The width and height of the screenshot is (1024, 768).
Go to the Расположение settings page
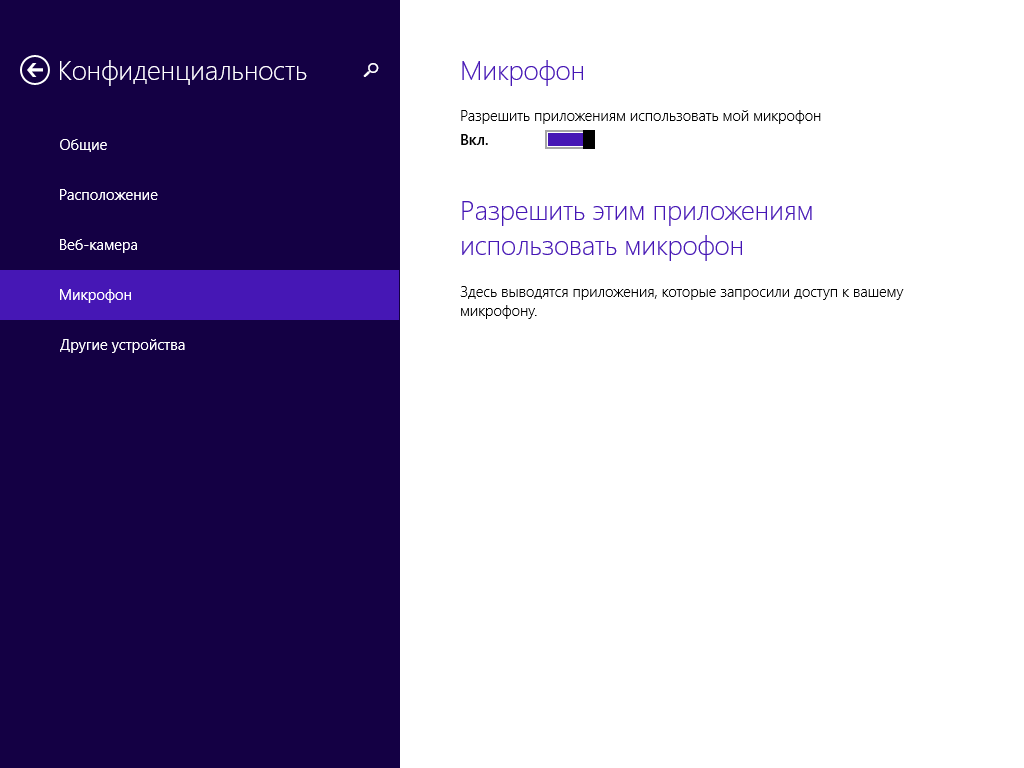(x=108, y=195)
